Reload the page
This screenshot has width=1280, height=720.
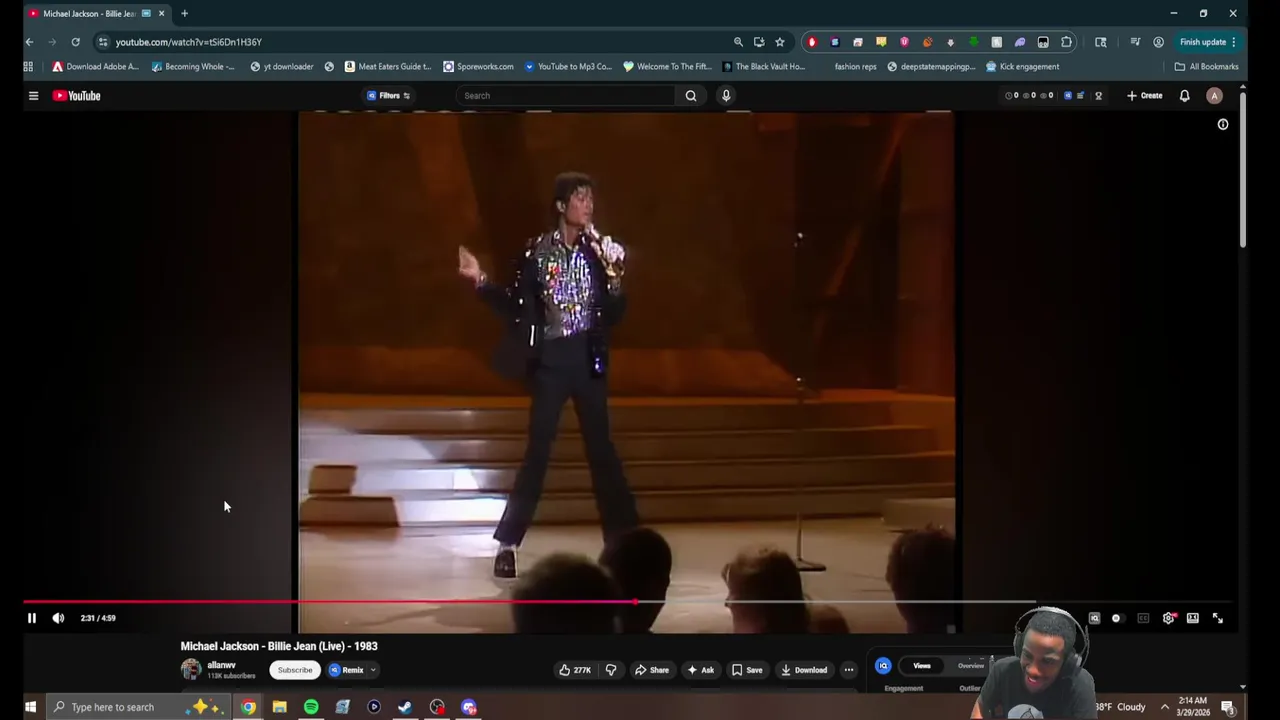tap(75, 42)
